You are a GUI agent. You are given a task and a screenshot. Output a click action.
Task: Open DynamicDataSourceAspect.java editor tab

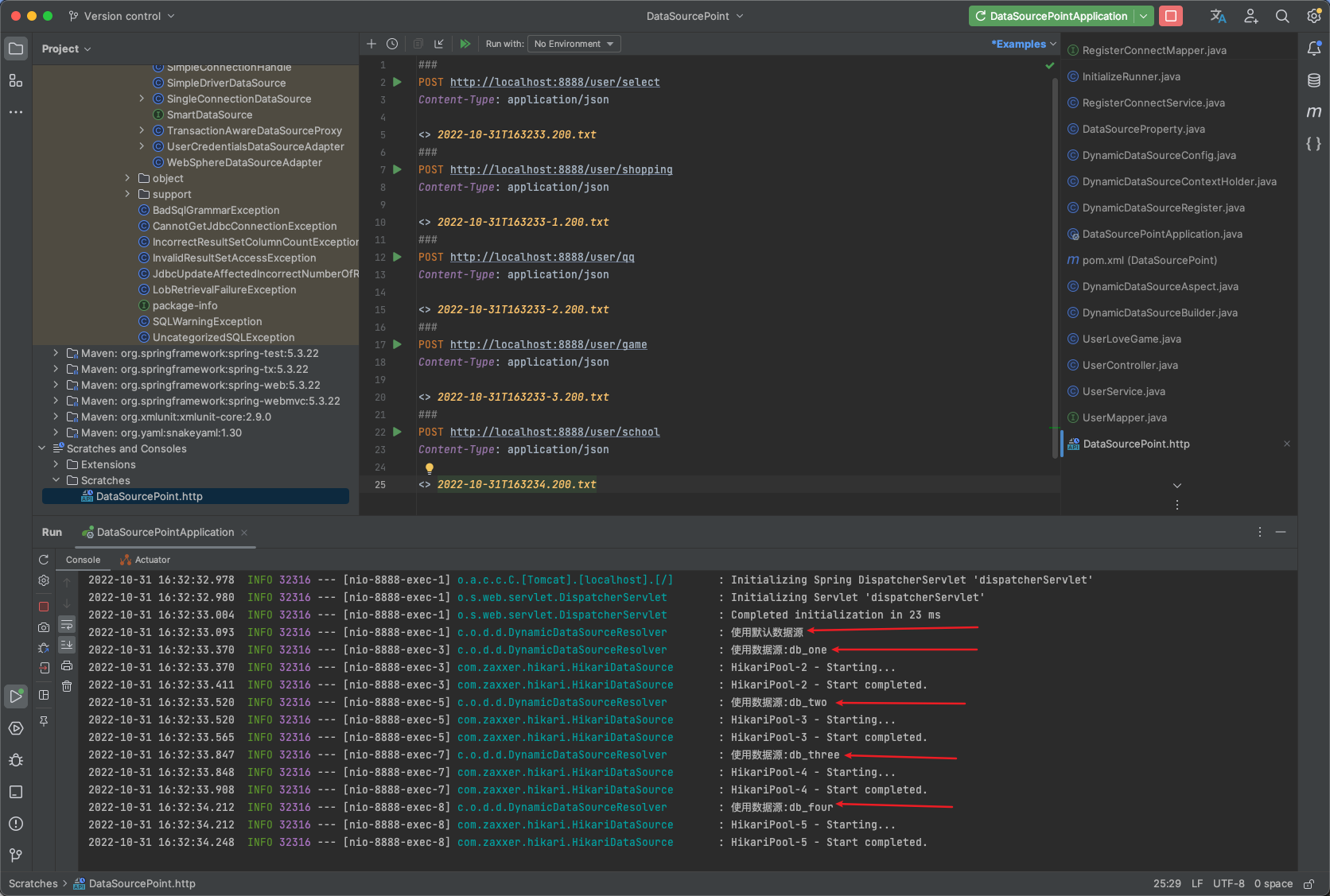click(1160, 286)
